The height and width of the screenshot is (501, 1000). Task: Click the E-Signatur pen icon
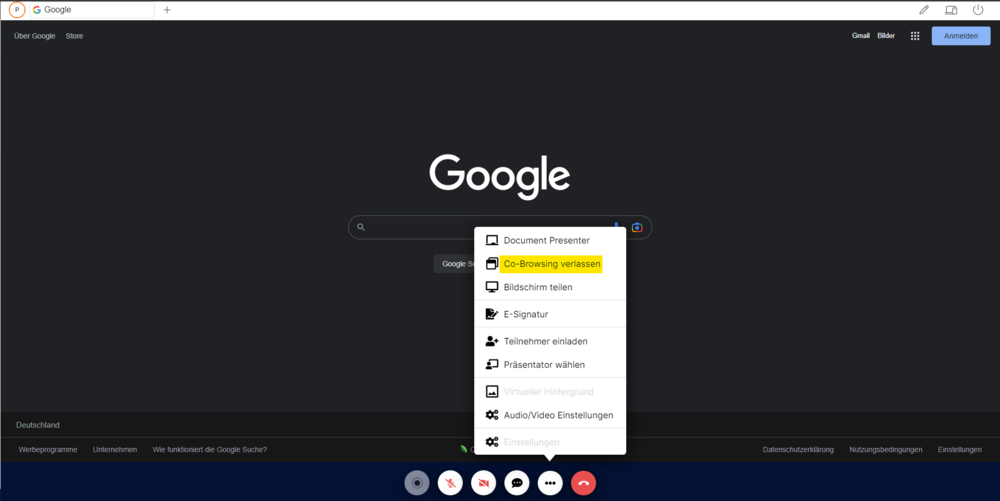coord(492,314)
